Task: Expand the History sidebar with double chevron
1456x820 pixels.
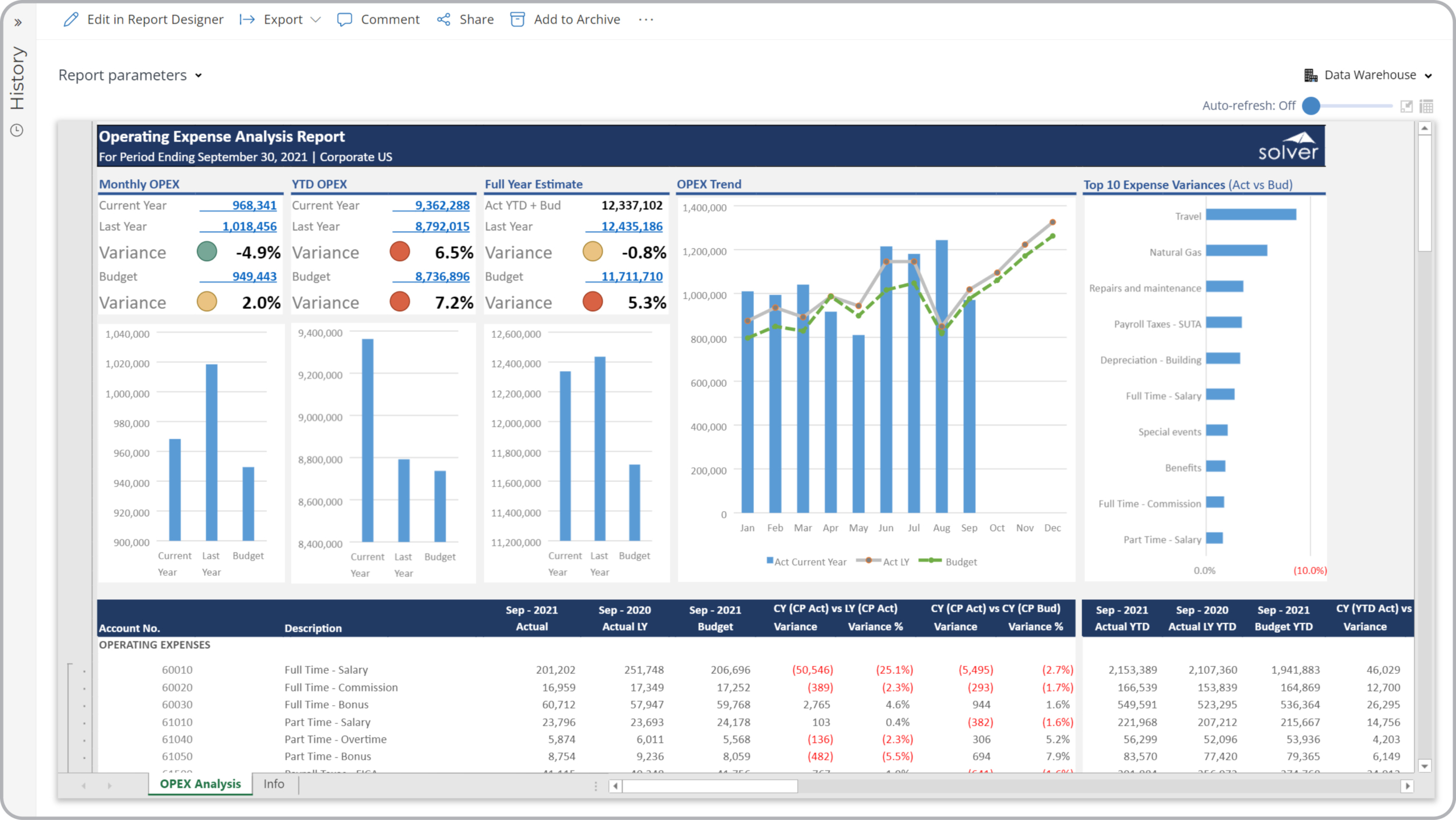Action: pyautogui.click(x=18, y=23)
